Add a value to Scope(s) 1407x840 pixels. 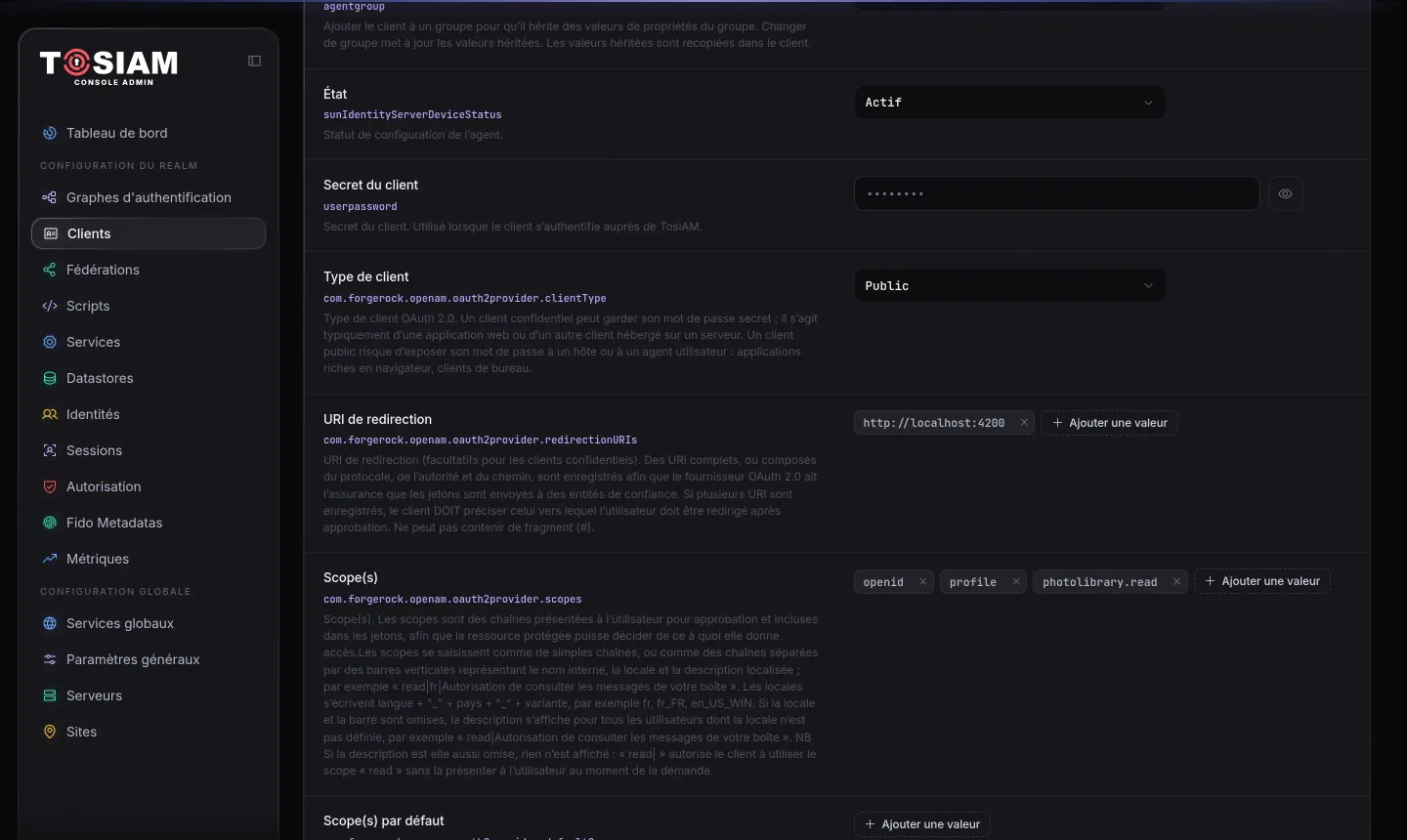point(1261,581)
